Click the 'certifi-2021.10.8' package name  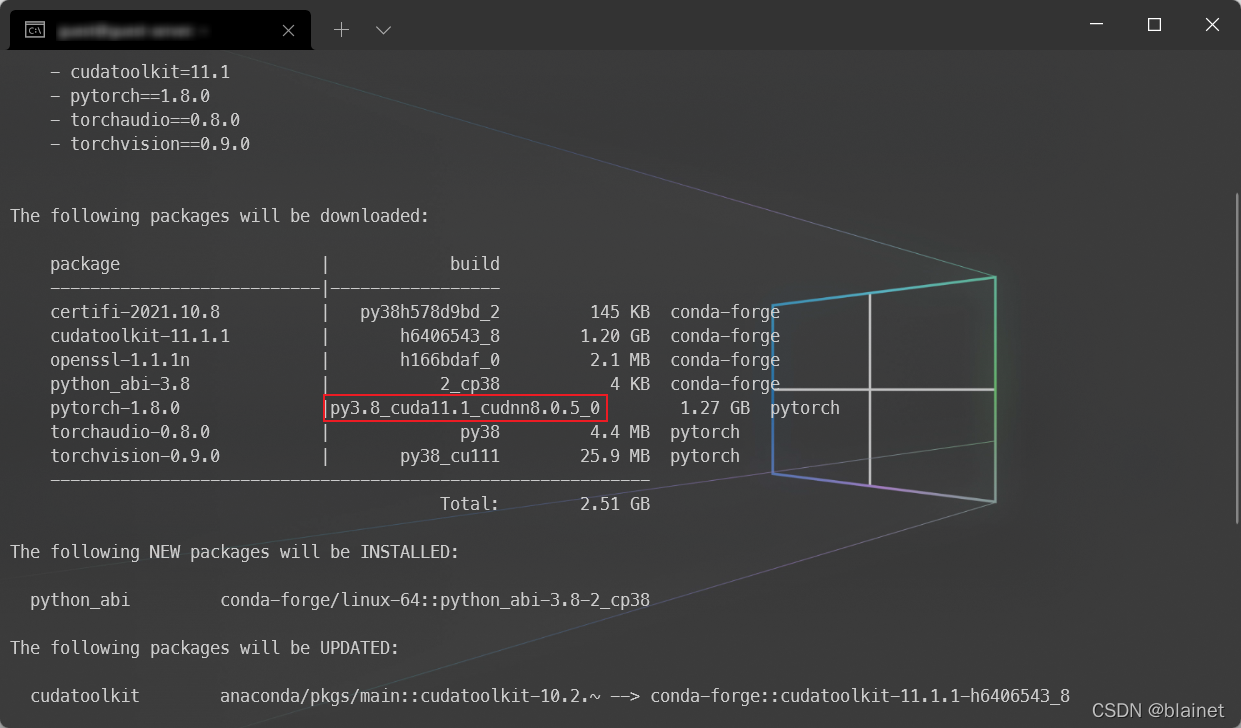pyautogui.click(x=135, y=312)
